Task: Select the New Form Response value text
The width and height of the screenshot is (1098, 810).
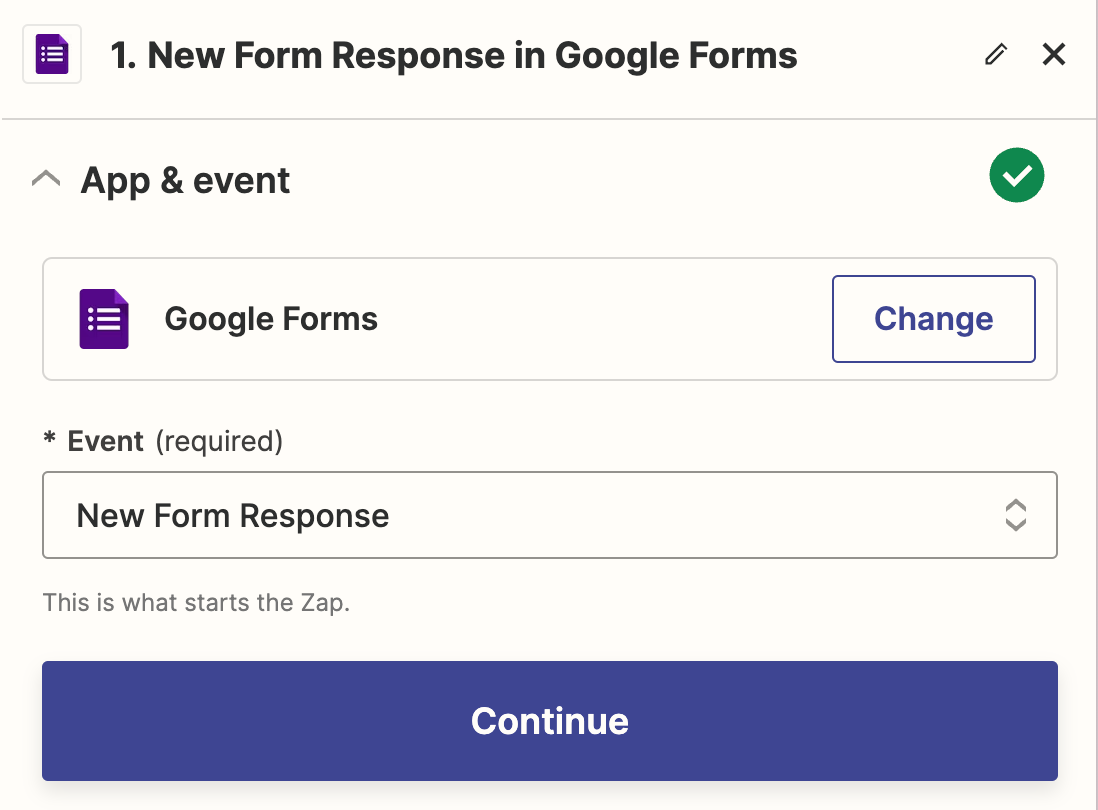Action: (x=233, y=516)
